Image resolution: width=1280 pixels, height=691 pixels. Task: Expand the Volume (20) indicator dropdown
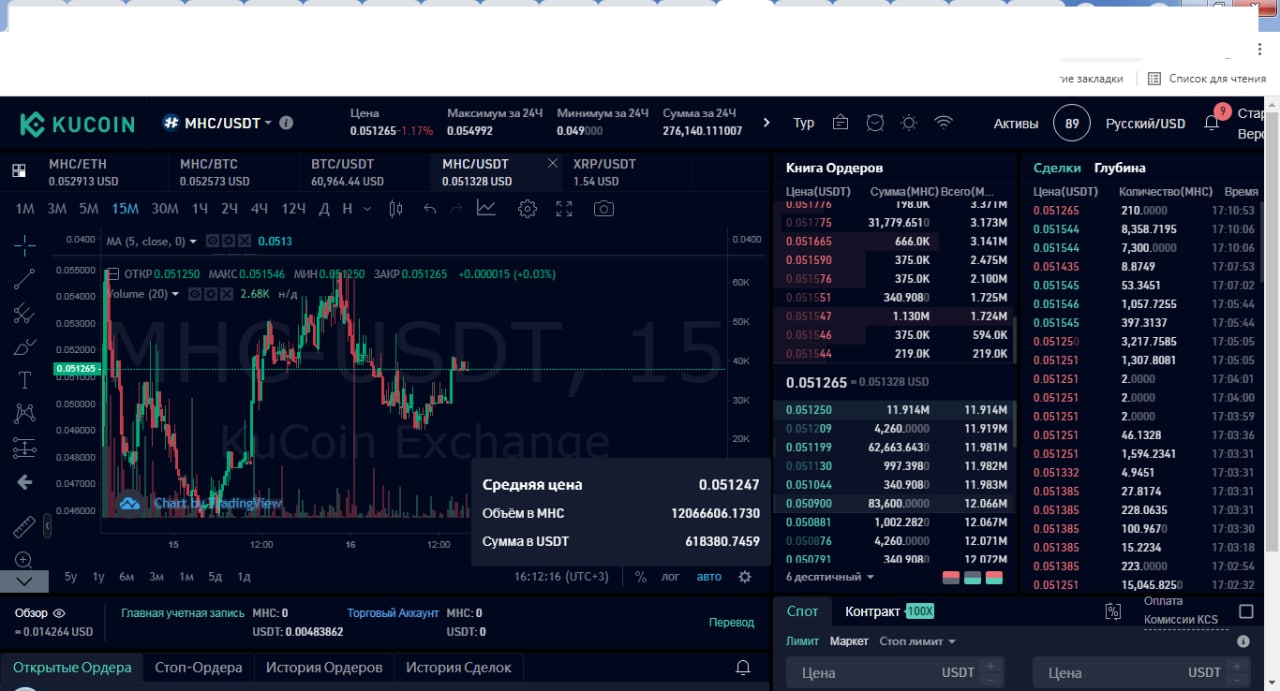click(x=176, y=294)
